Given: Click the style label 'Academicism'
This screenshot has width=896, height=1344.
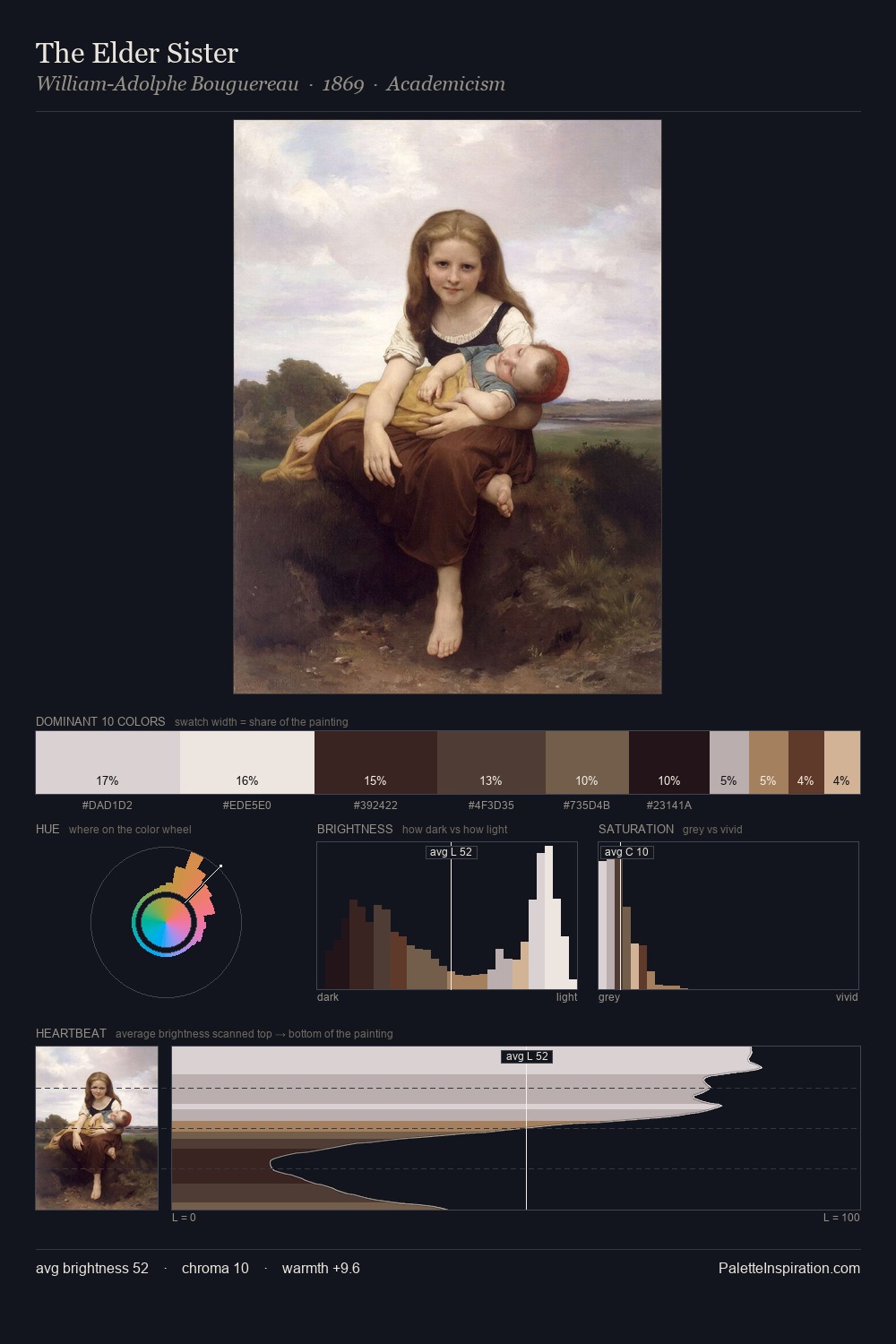Looking at the screenshot, I should [x=446, y=84].
